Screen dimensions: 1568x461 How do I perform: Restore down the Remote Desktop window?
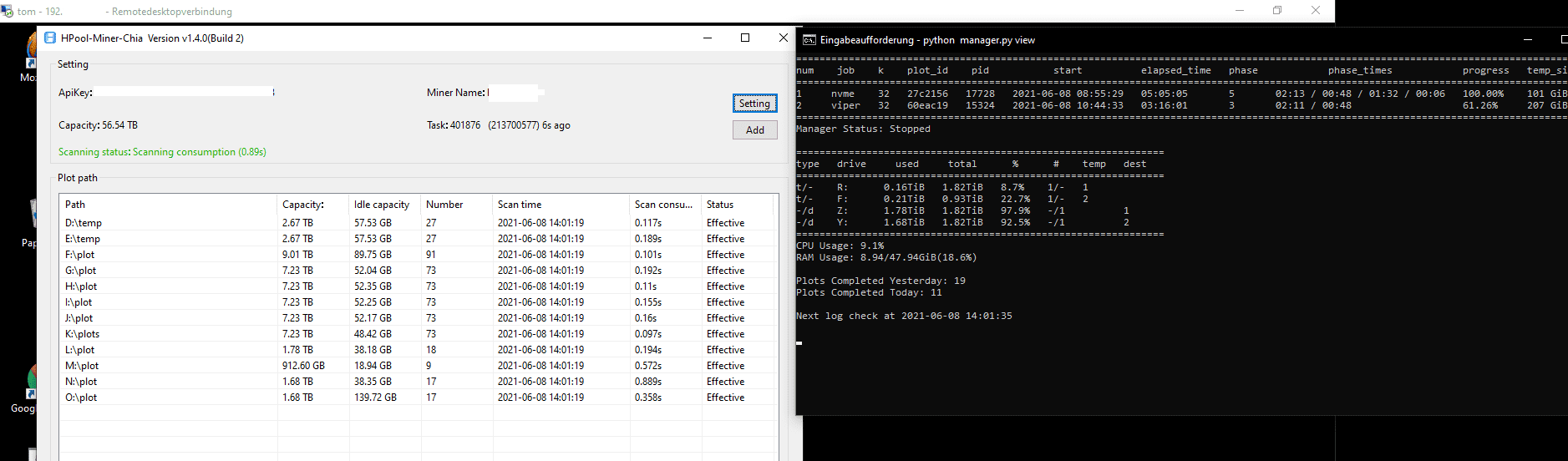coord(1277,10)
